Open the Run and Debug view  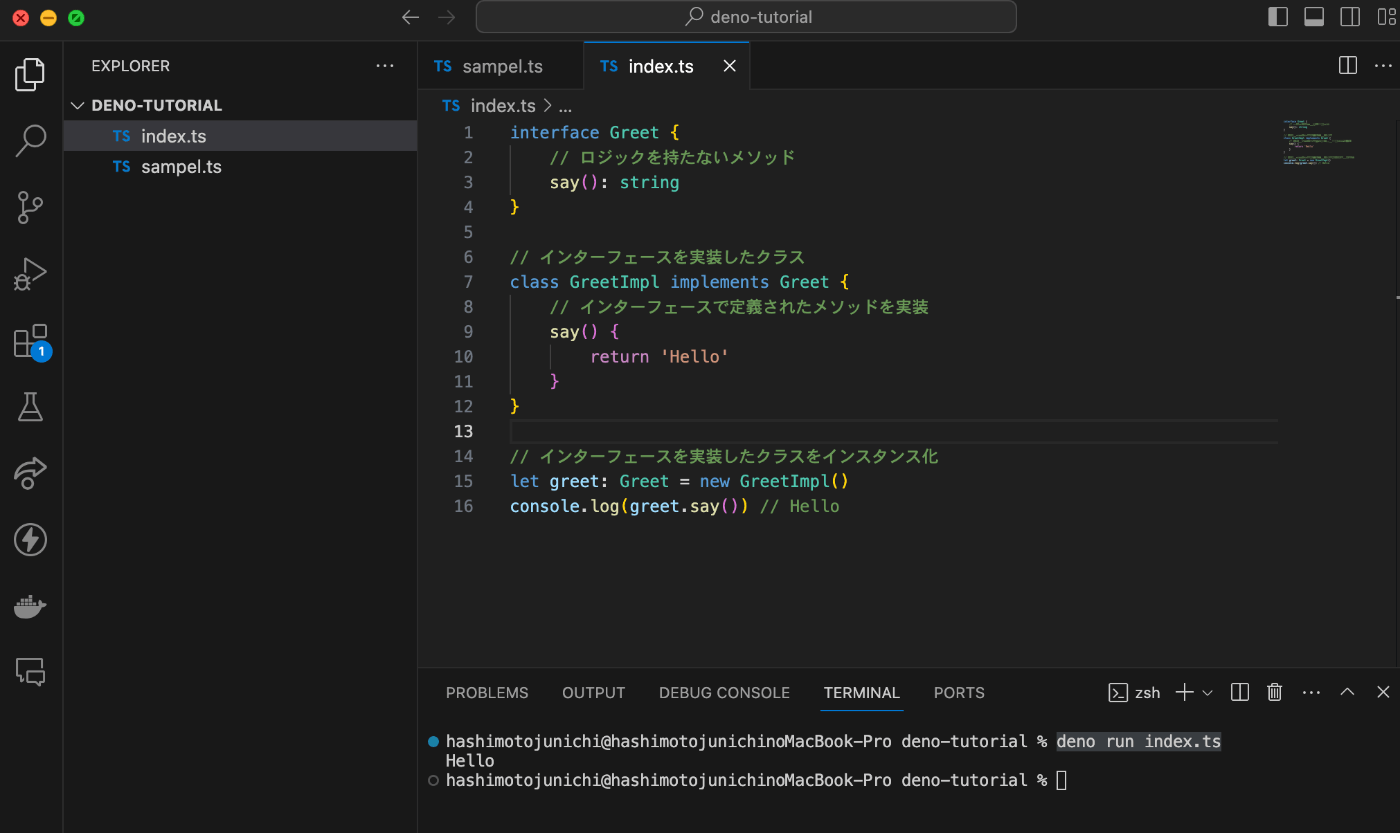click(31, 273)
